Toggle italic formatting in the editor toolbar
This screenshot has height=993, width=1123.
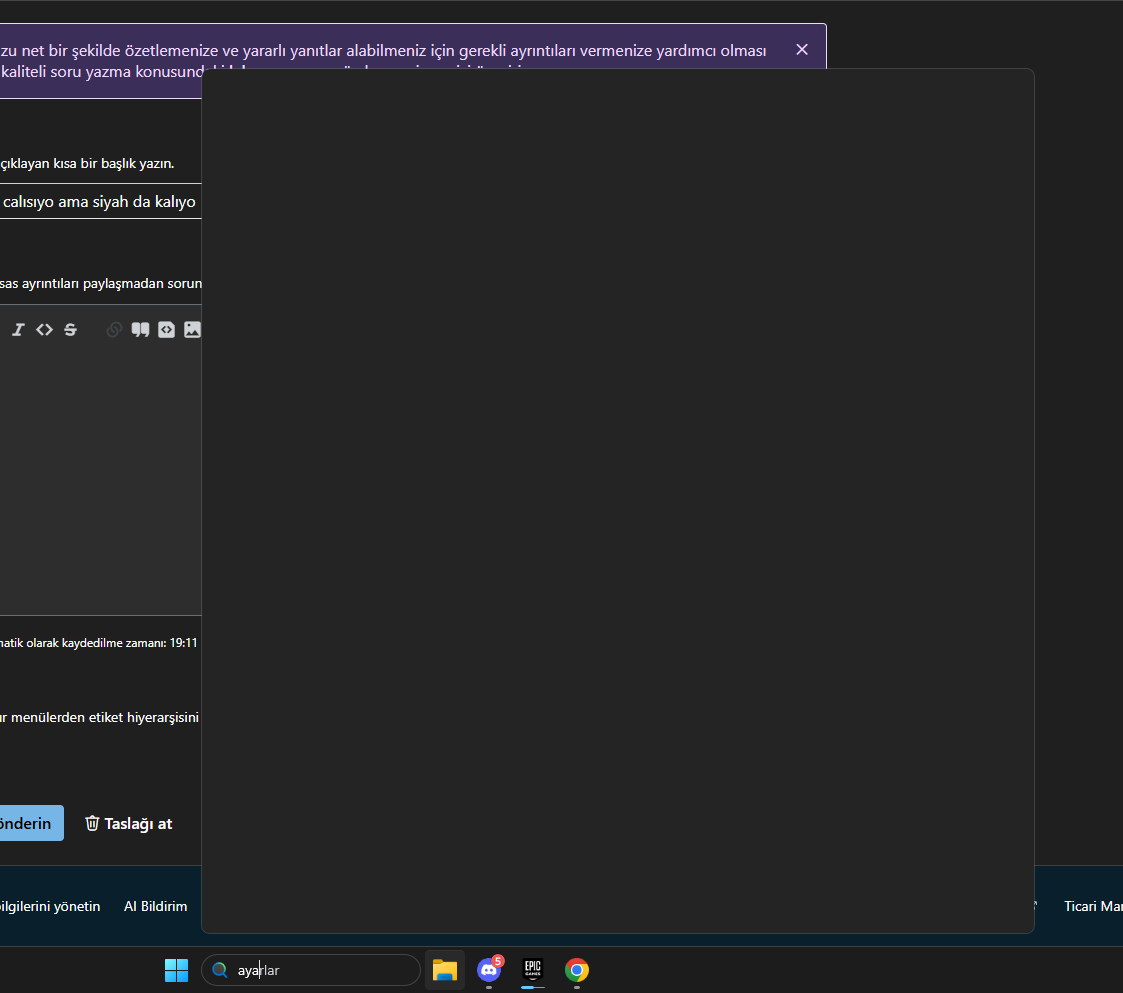pyautogui.click(x=19, y=330)
